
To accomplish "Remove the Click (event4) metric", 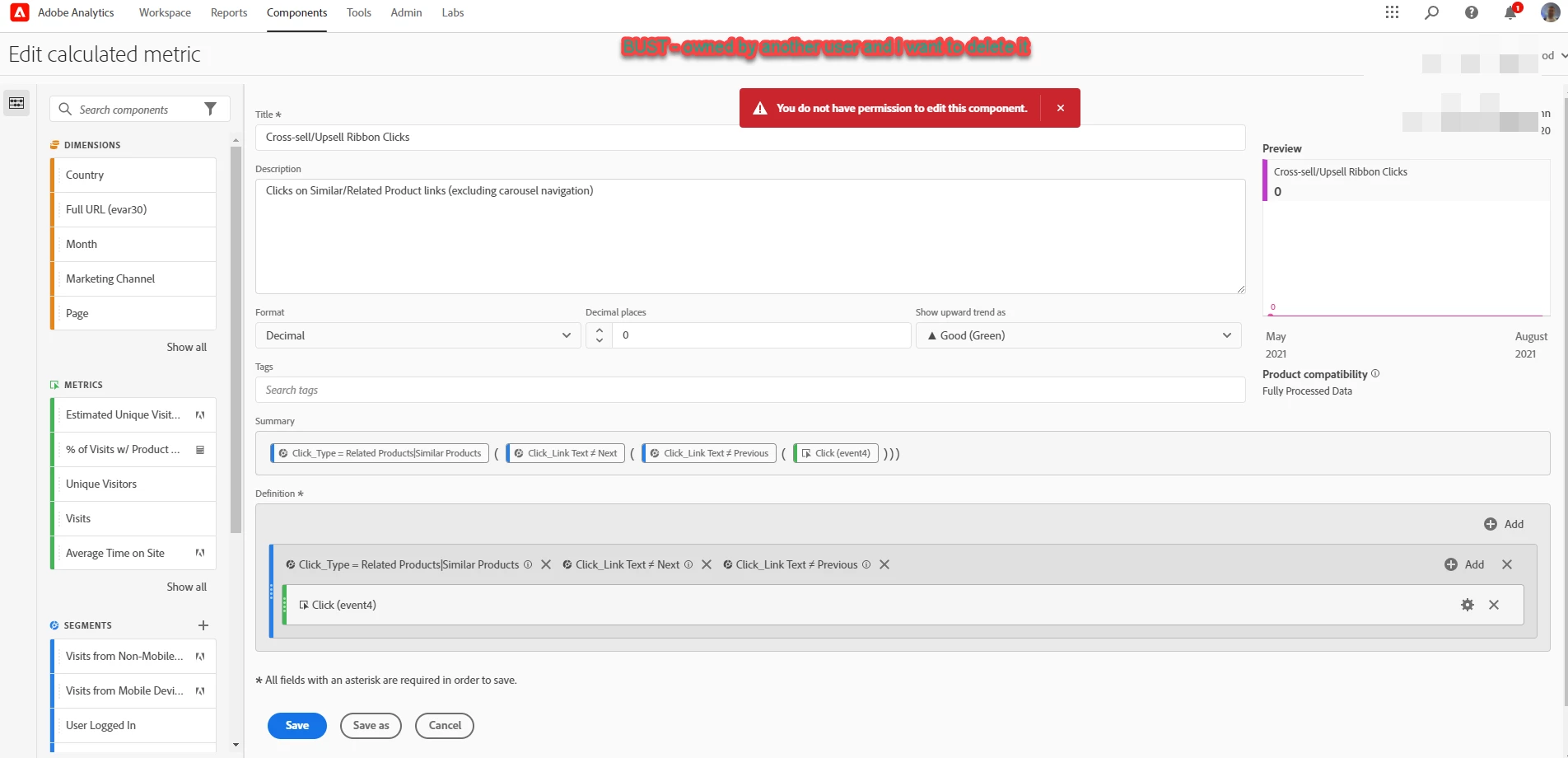I will point(1493,605).
